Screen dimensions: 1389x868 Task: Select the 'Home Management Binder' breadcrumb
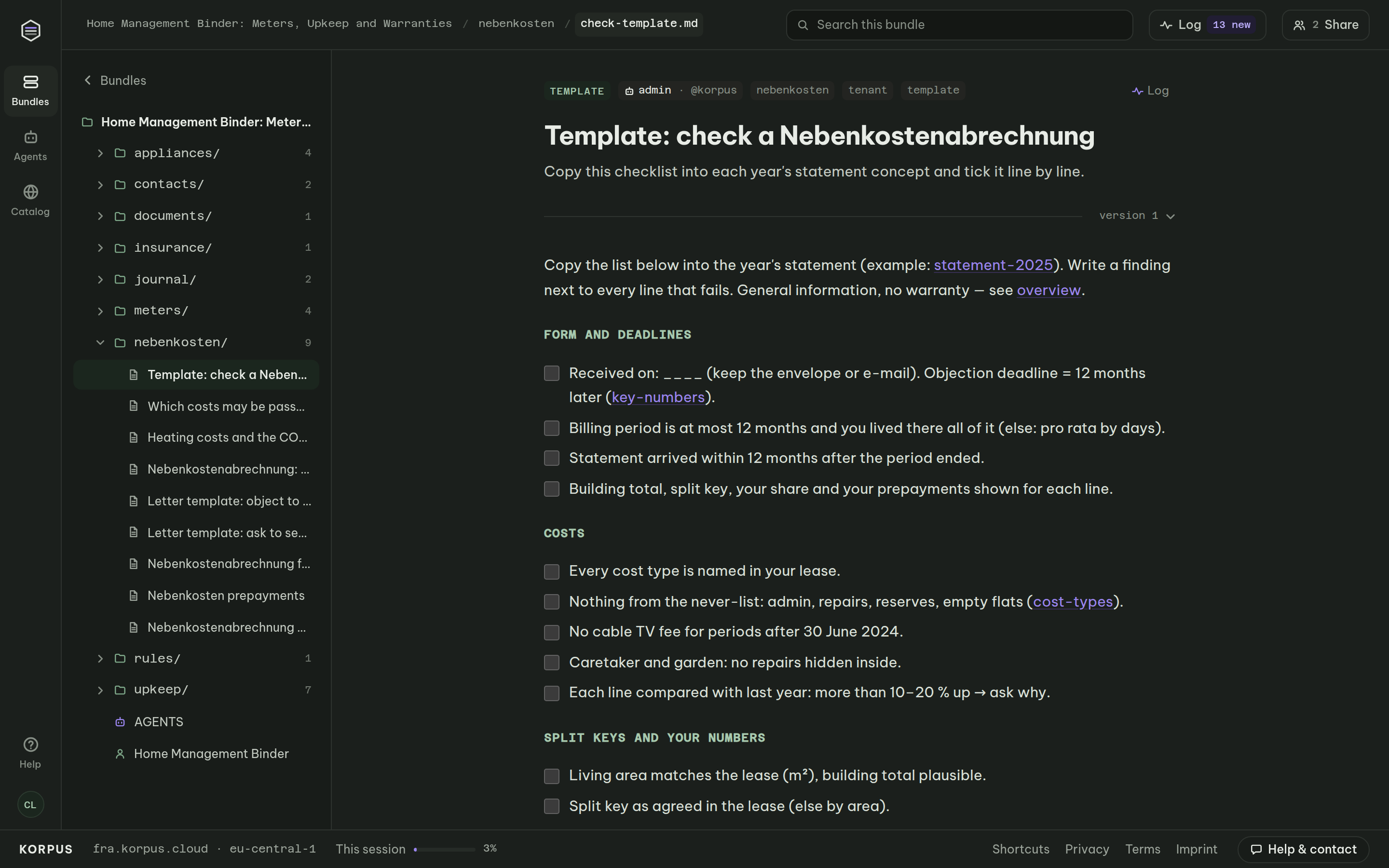pyautogui.click(x=269, y=24)
